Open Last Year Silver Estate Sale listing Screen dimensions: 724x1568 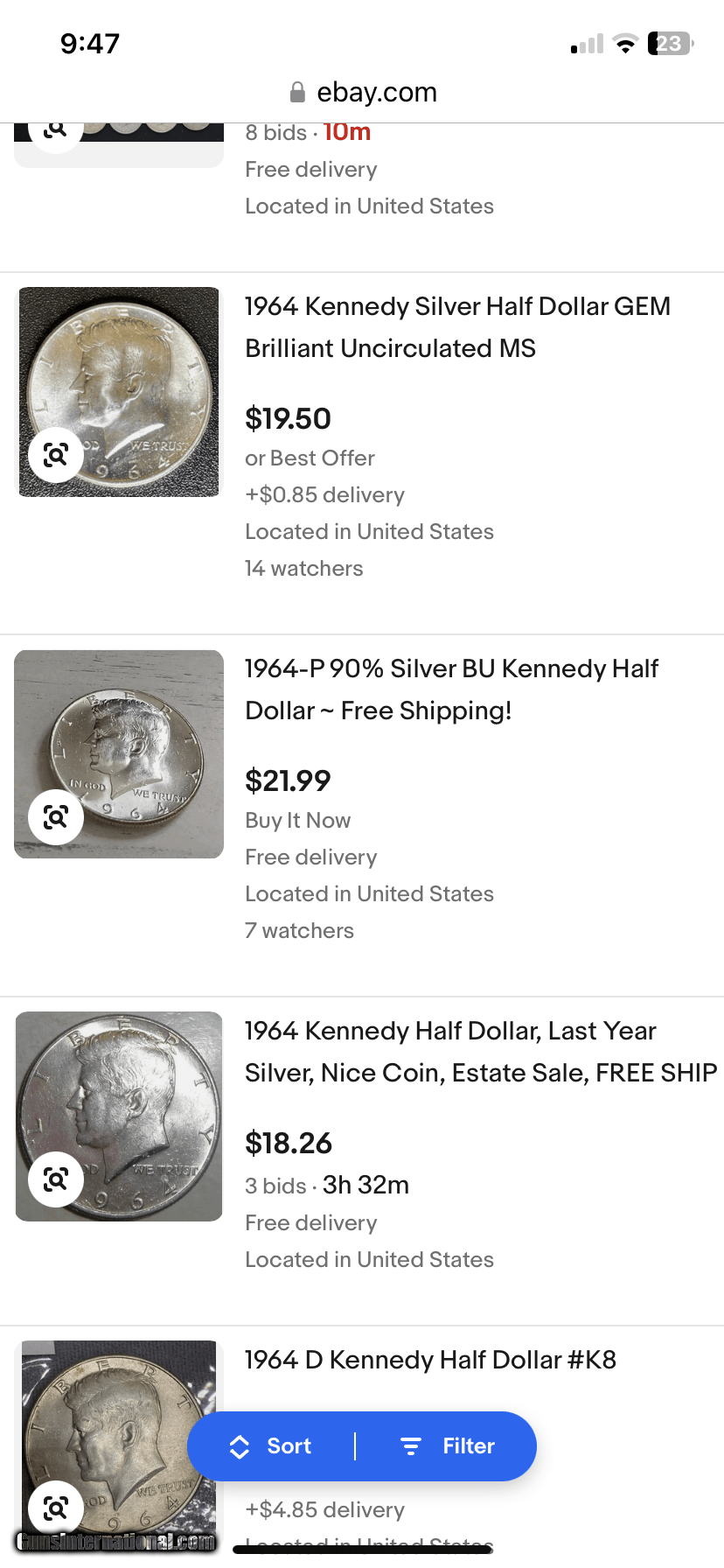pos(479,1052)
